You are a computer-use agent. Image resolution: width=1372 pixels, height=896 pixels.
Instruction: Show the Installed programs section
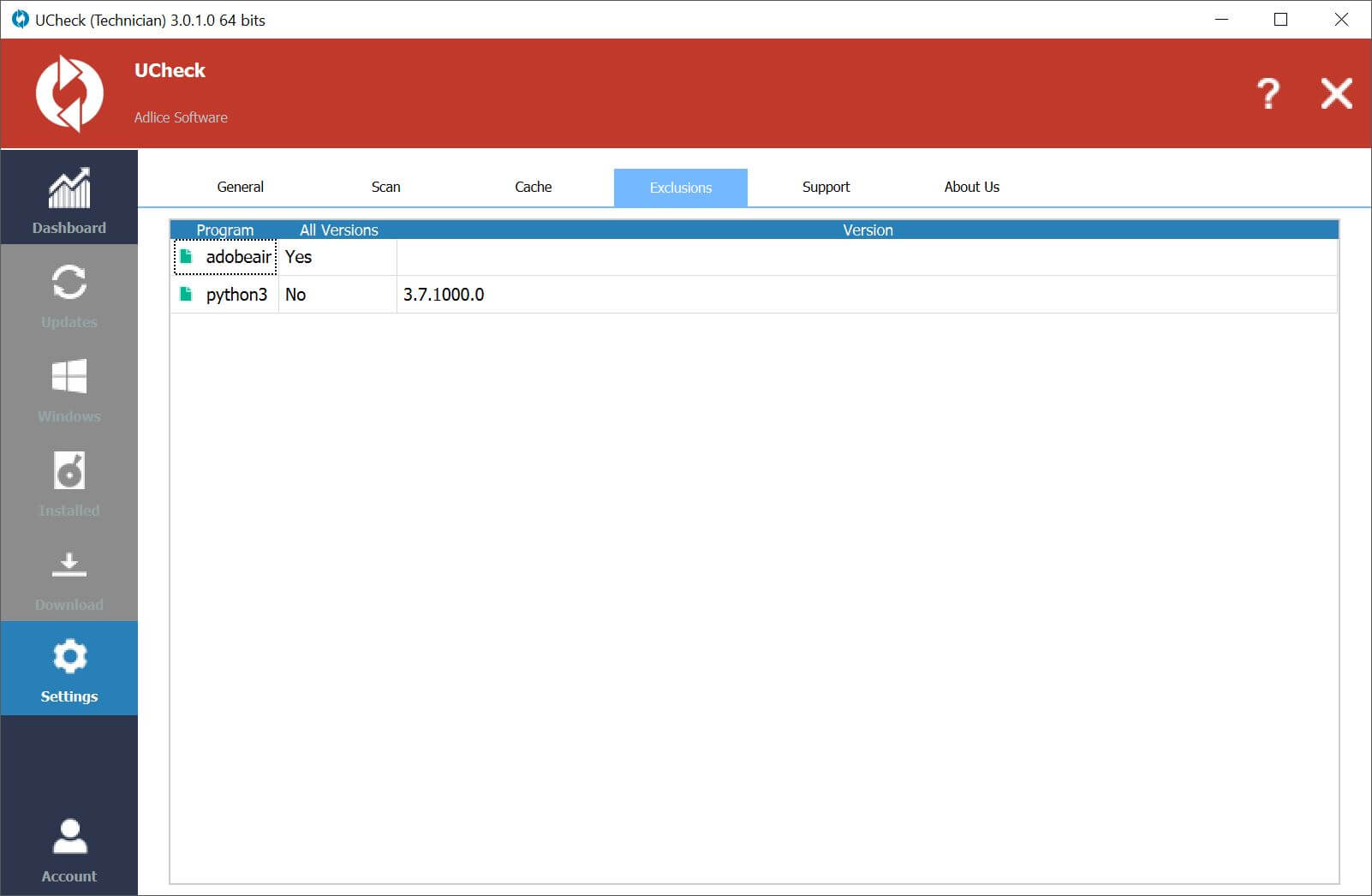coord(69,481)
